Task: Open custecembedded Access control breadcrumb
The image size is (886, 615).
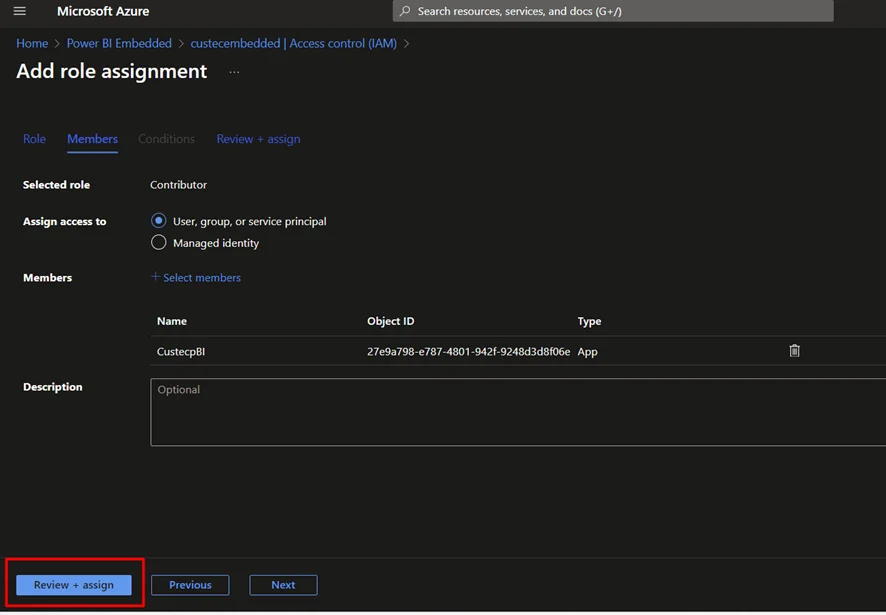Action: click(x=293, y=44)
